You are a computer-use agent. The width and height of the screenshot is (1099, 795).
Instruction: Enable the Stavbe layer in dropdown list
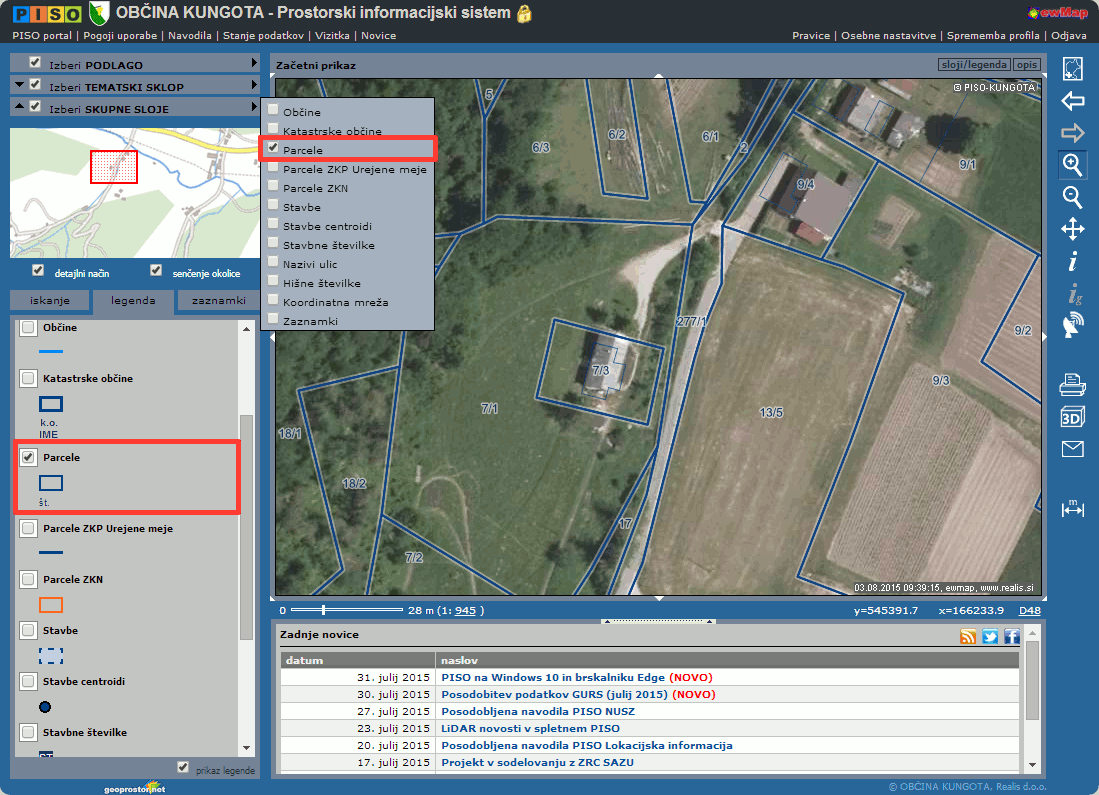coord(273,206)
